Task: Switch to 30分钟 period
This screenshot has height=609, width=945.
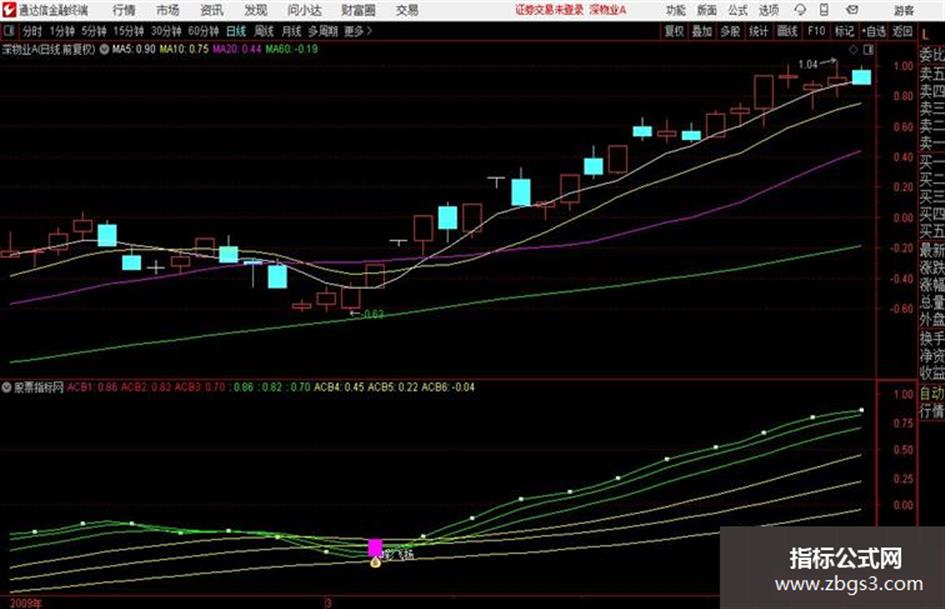Action: pyautogui.click(x=166, y=31)
